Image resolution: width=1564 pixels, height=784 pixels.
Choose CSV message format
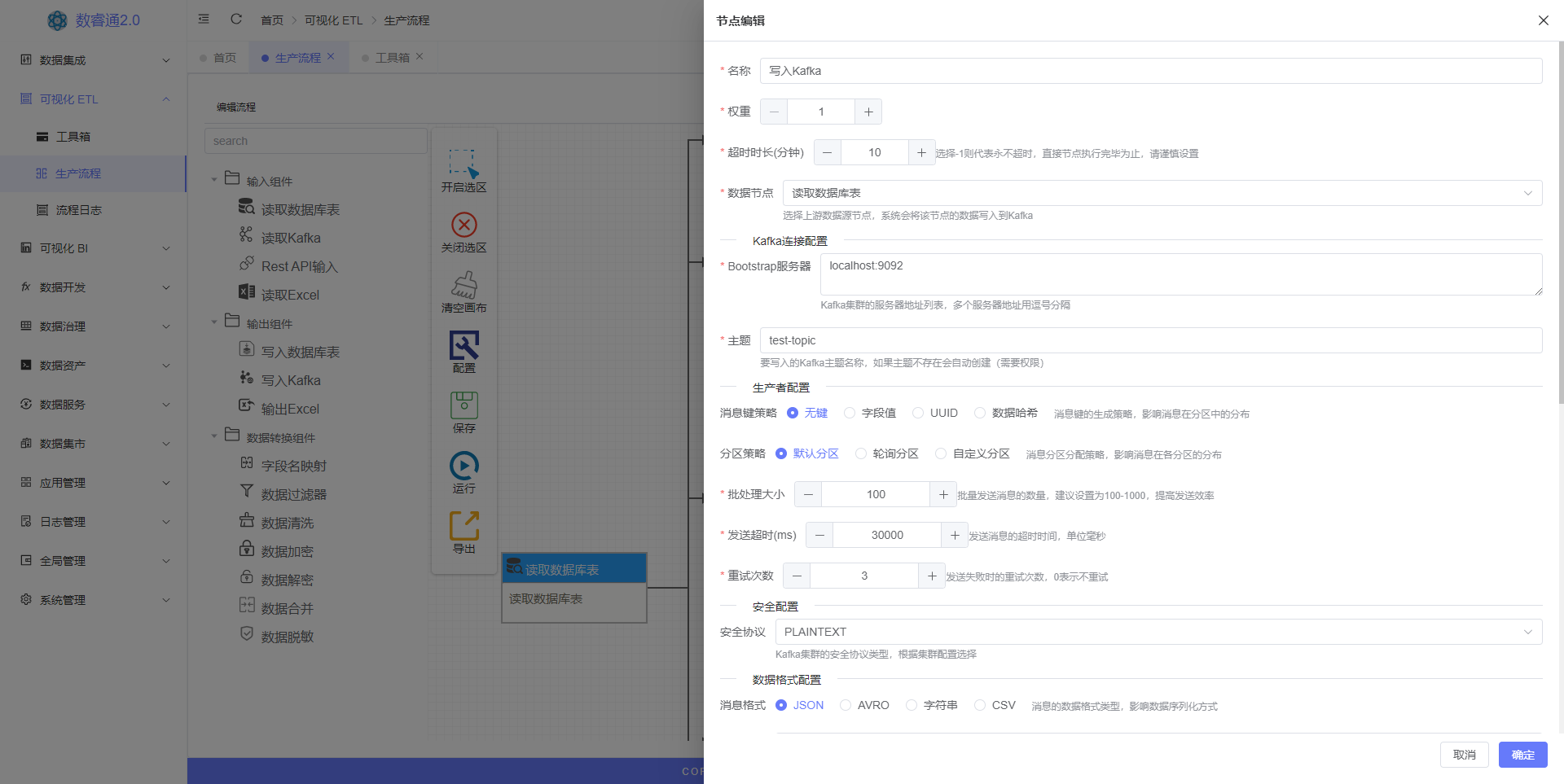995,705
